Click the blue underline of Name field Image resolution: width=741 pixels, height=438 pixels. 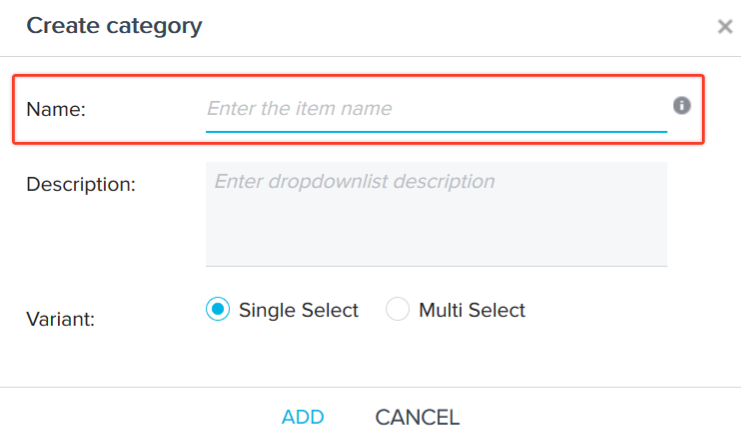[436, 131]
